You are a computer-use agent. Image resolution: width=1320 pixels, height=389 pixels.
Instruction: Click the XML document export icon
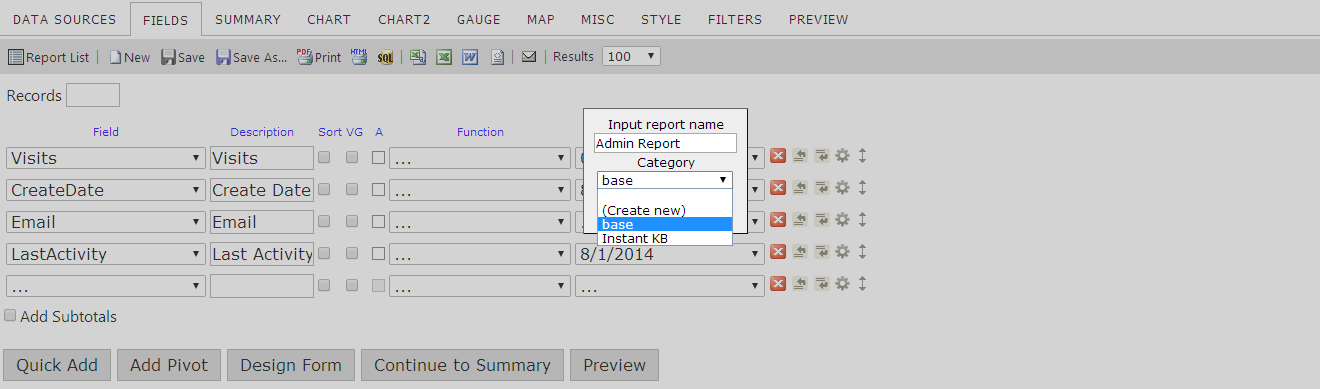[497, 57]
